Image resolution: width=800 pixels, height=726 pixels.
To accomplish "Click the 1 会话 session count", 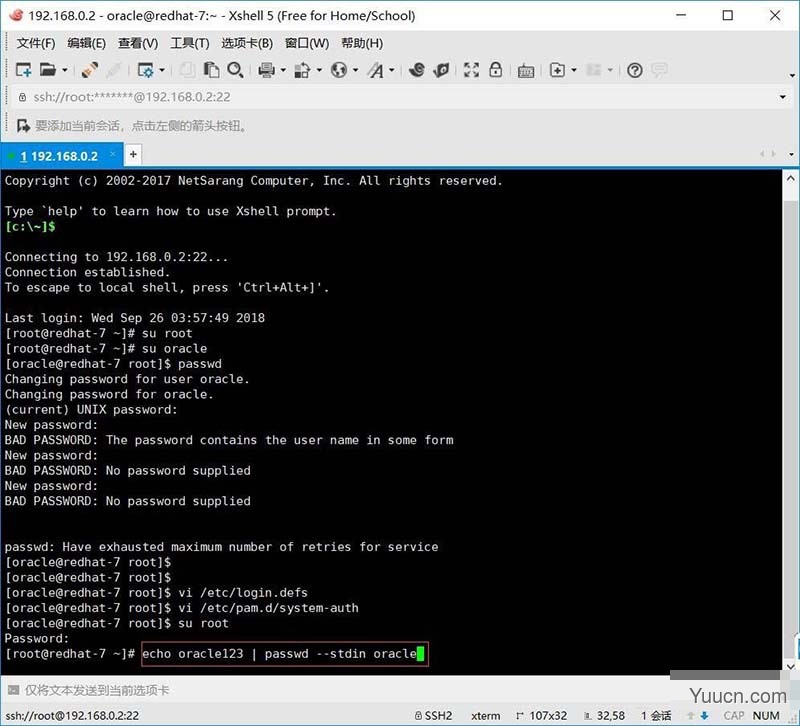I will (x=656, y=716).
